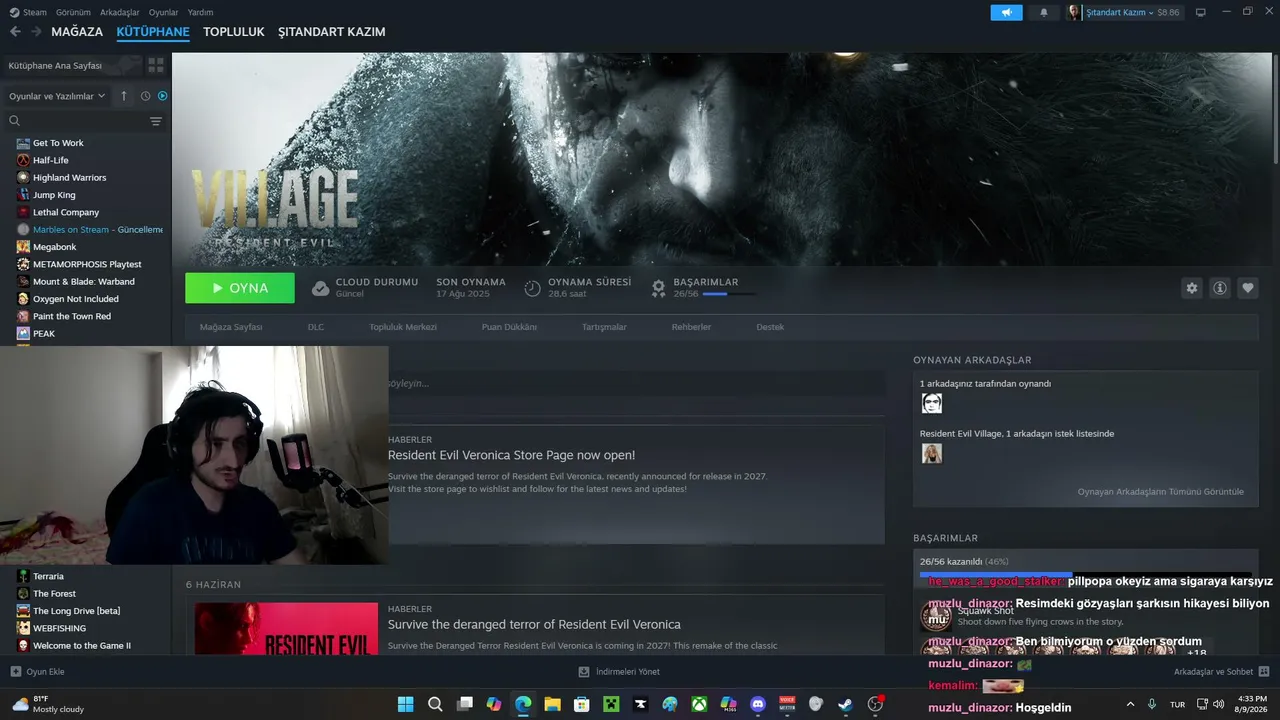Image resolution: width=1280 pixels, height=720 pixels.
Task: Switch to the MAĞAZA tab
Action: pyautogui.click(x=77, y=32)
